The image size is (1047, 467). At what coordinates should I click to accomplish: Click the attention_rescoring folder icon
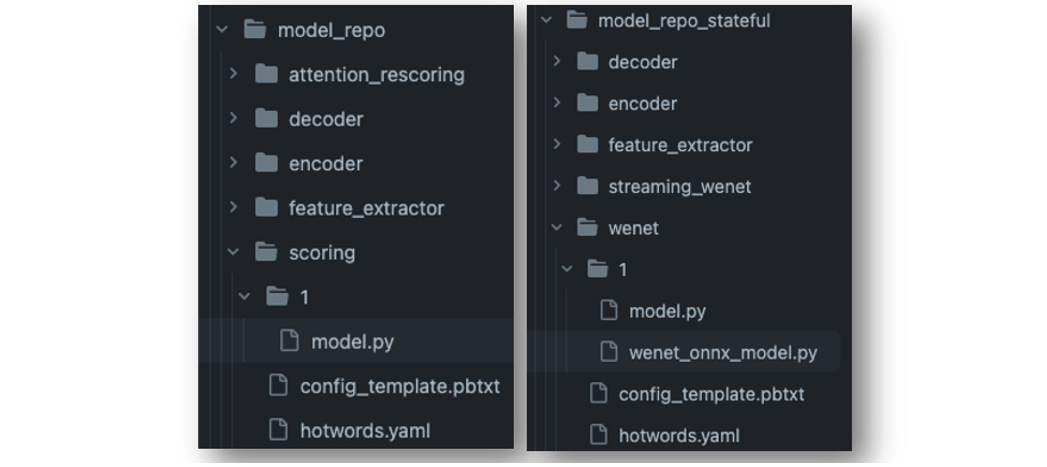pyautogui.click(x=266, y=74)
